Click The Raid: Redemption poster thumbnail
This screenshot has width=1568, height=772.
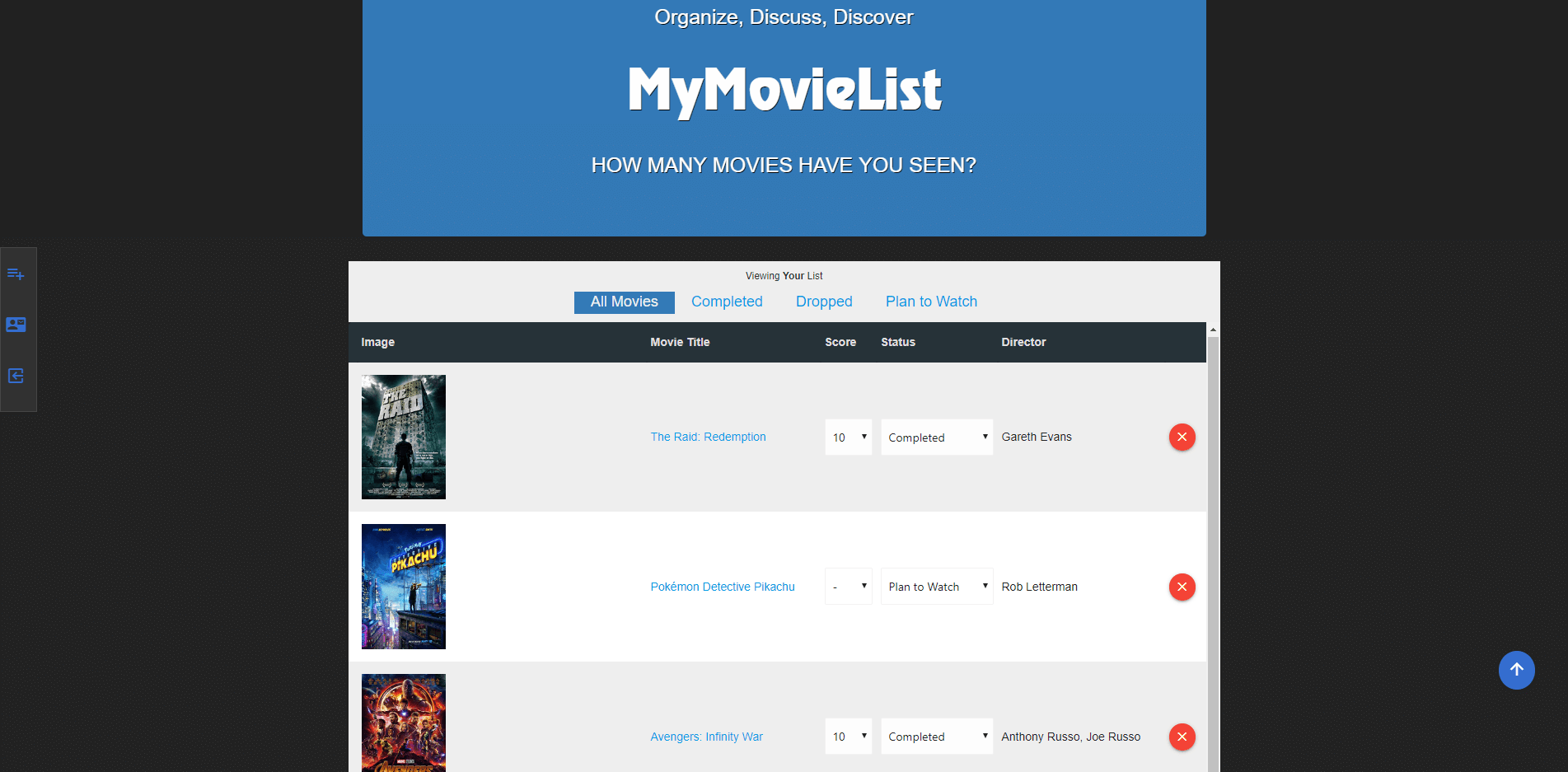click(x=403, y=437)
